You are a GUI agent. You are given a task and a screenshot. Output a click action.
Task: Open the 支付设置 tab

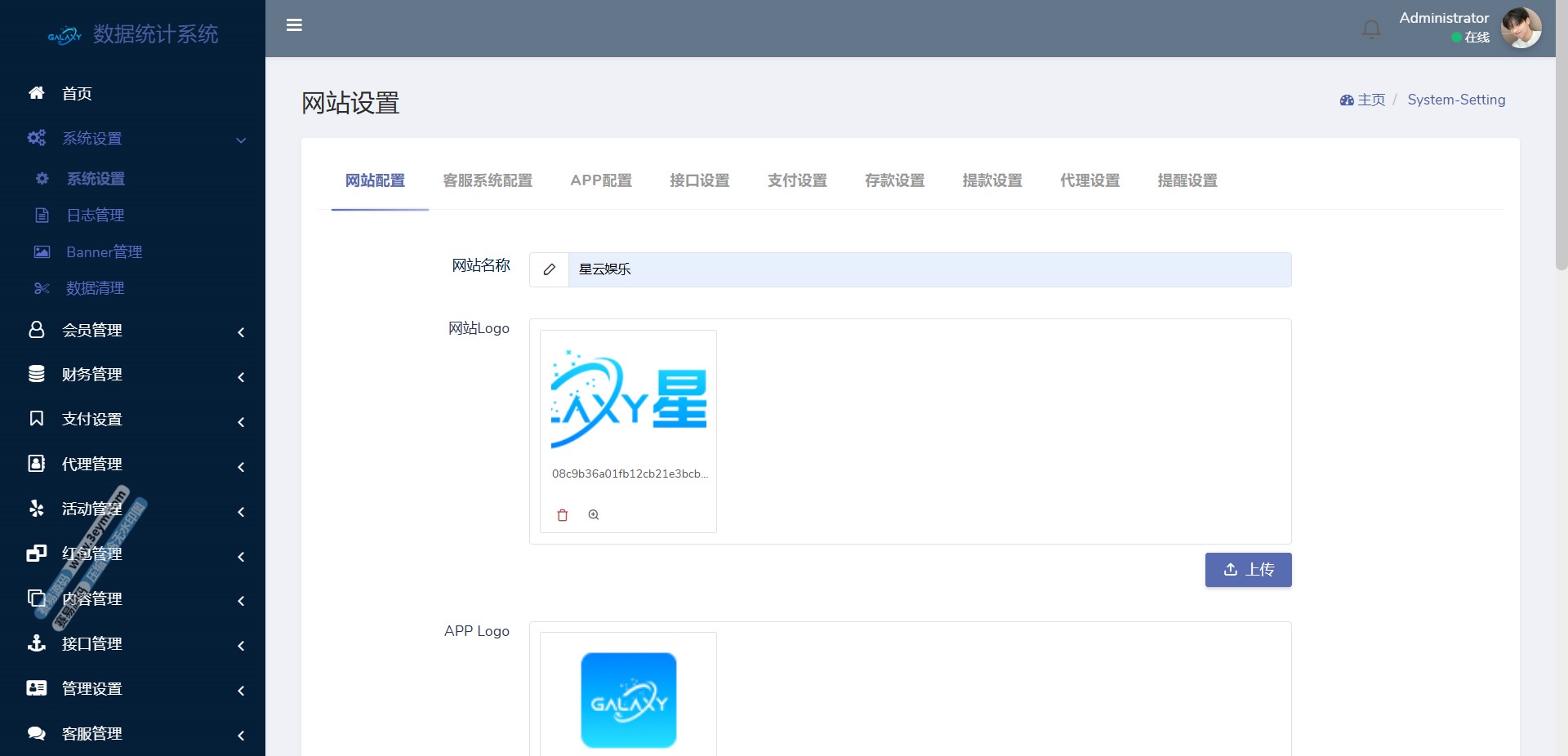797,180
